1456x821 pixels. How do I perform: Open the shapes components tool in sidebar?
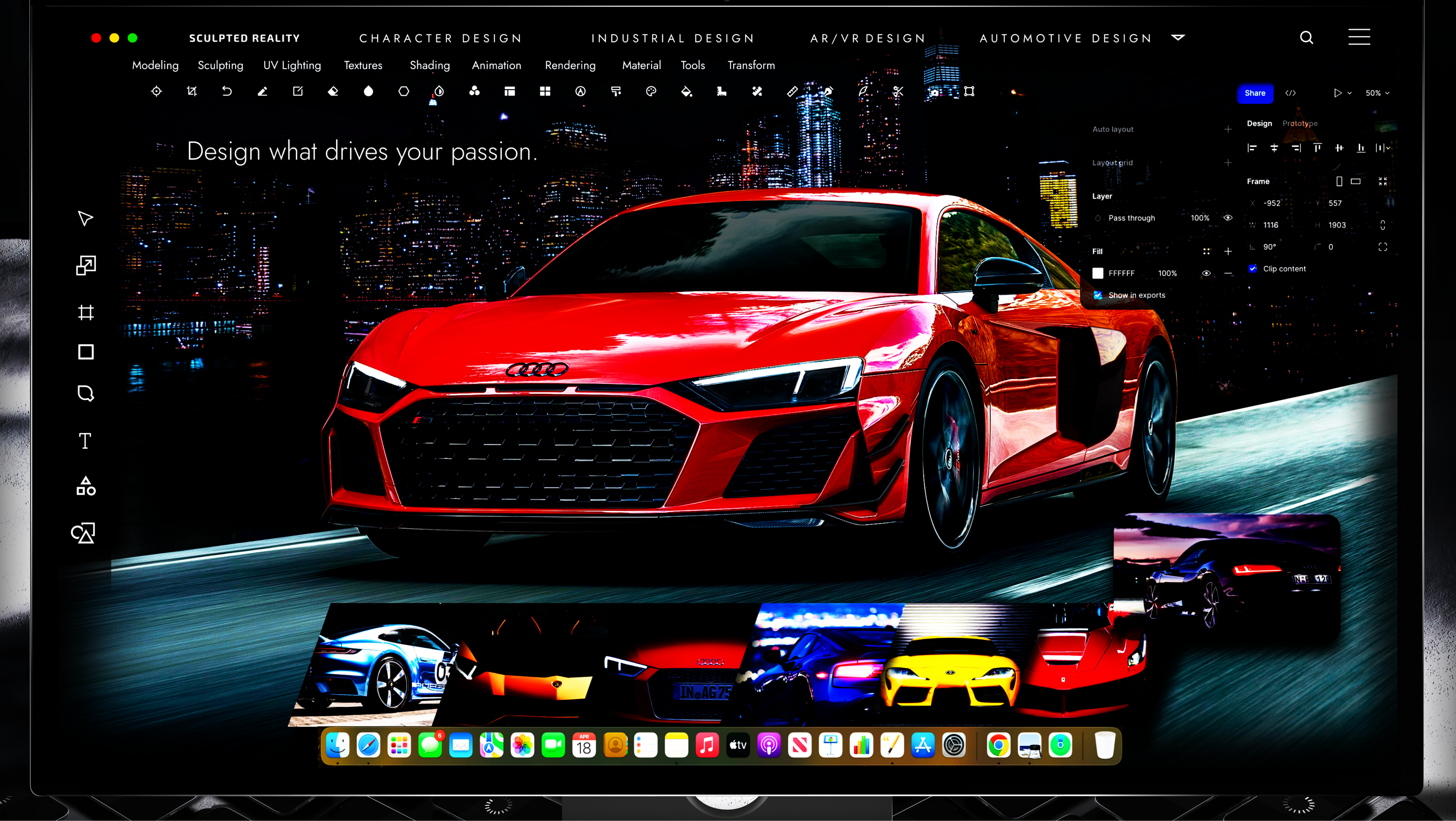[86, 486]
